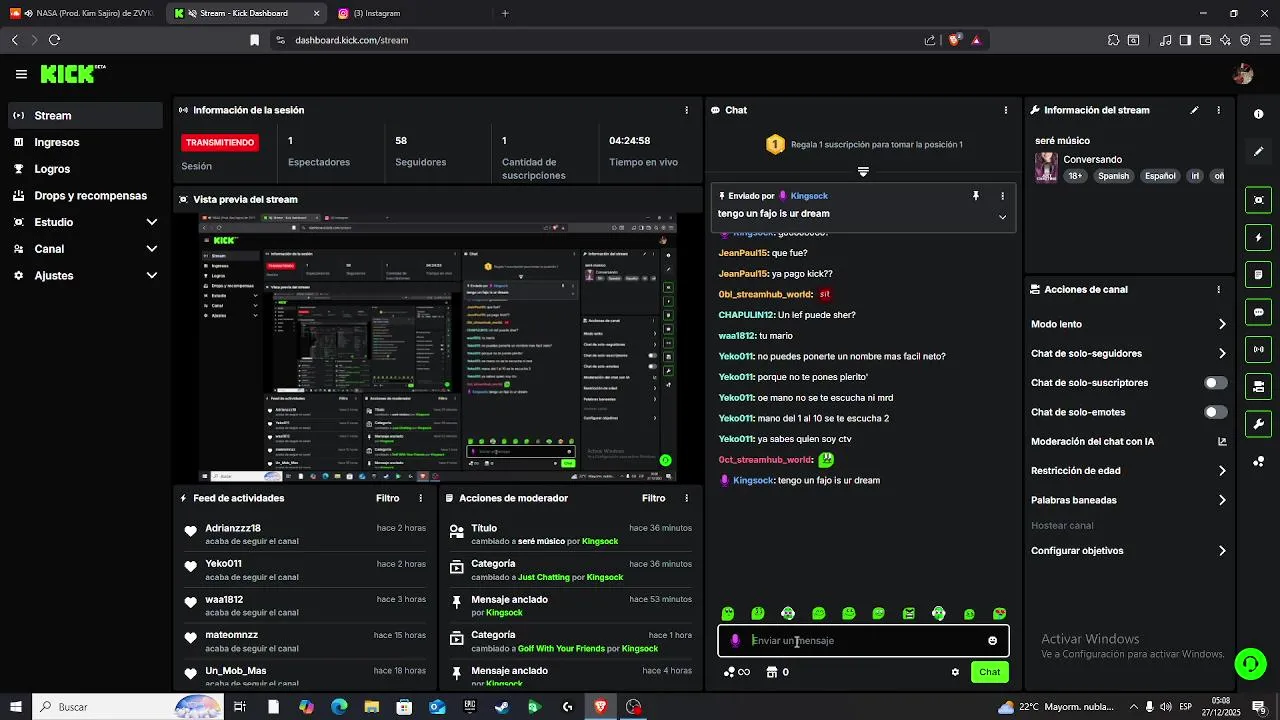Open the user profile avatar menu
The image size is (1280, 720).
pos(1243,74)
